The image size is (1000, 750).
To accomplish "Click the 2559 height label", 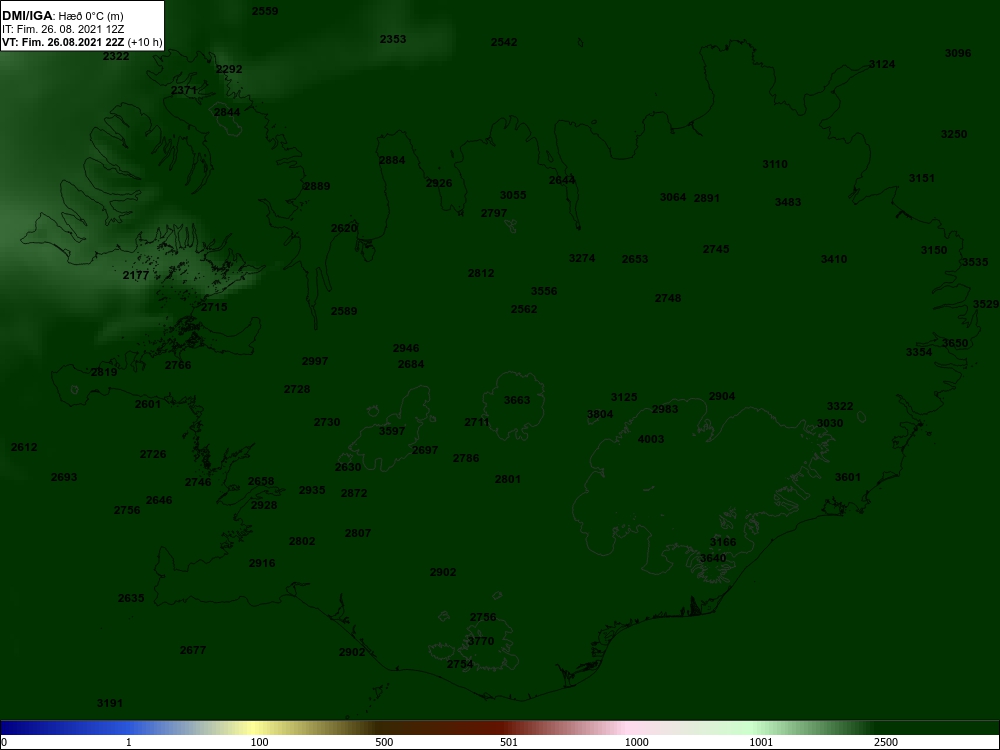I will coord(265,11).
